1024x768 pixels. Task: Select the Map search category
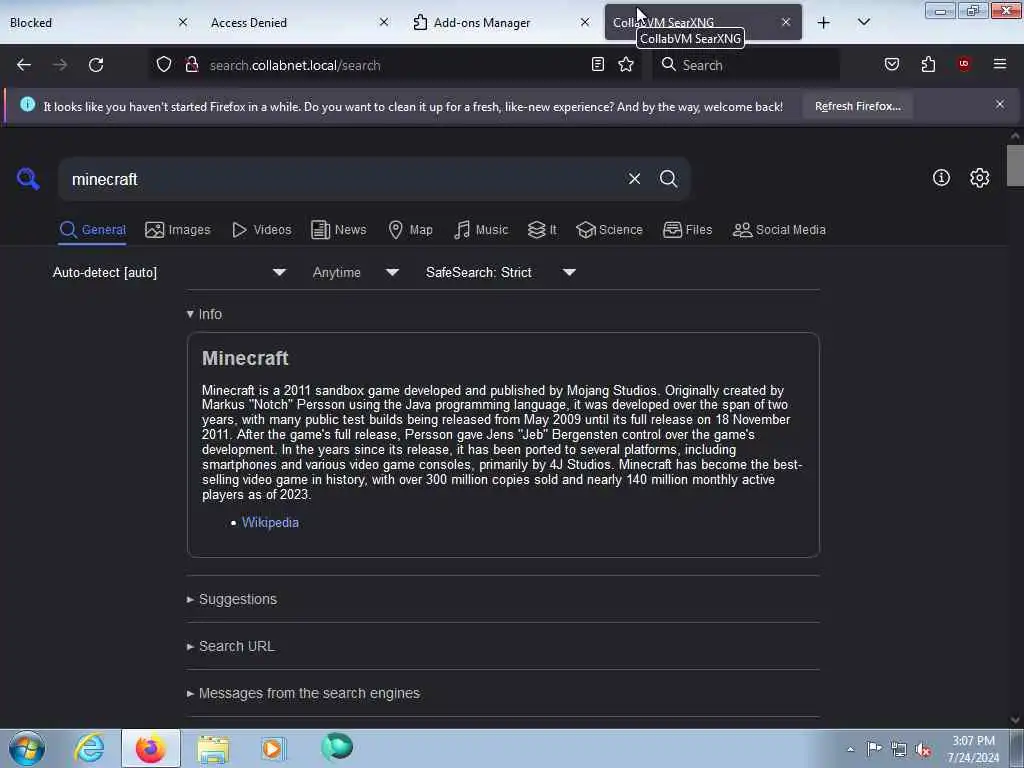click(x=410, y=230)
